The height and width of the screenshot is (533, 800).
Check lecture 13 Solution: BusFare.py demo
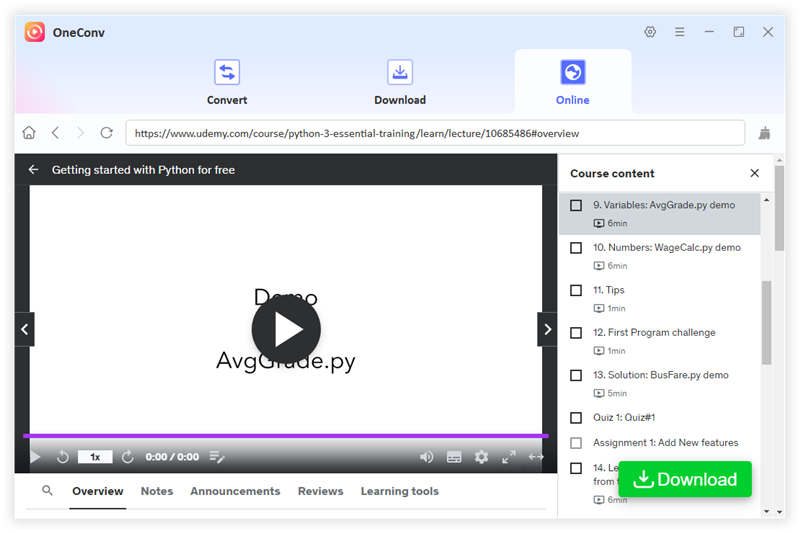point(576,375)
